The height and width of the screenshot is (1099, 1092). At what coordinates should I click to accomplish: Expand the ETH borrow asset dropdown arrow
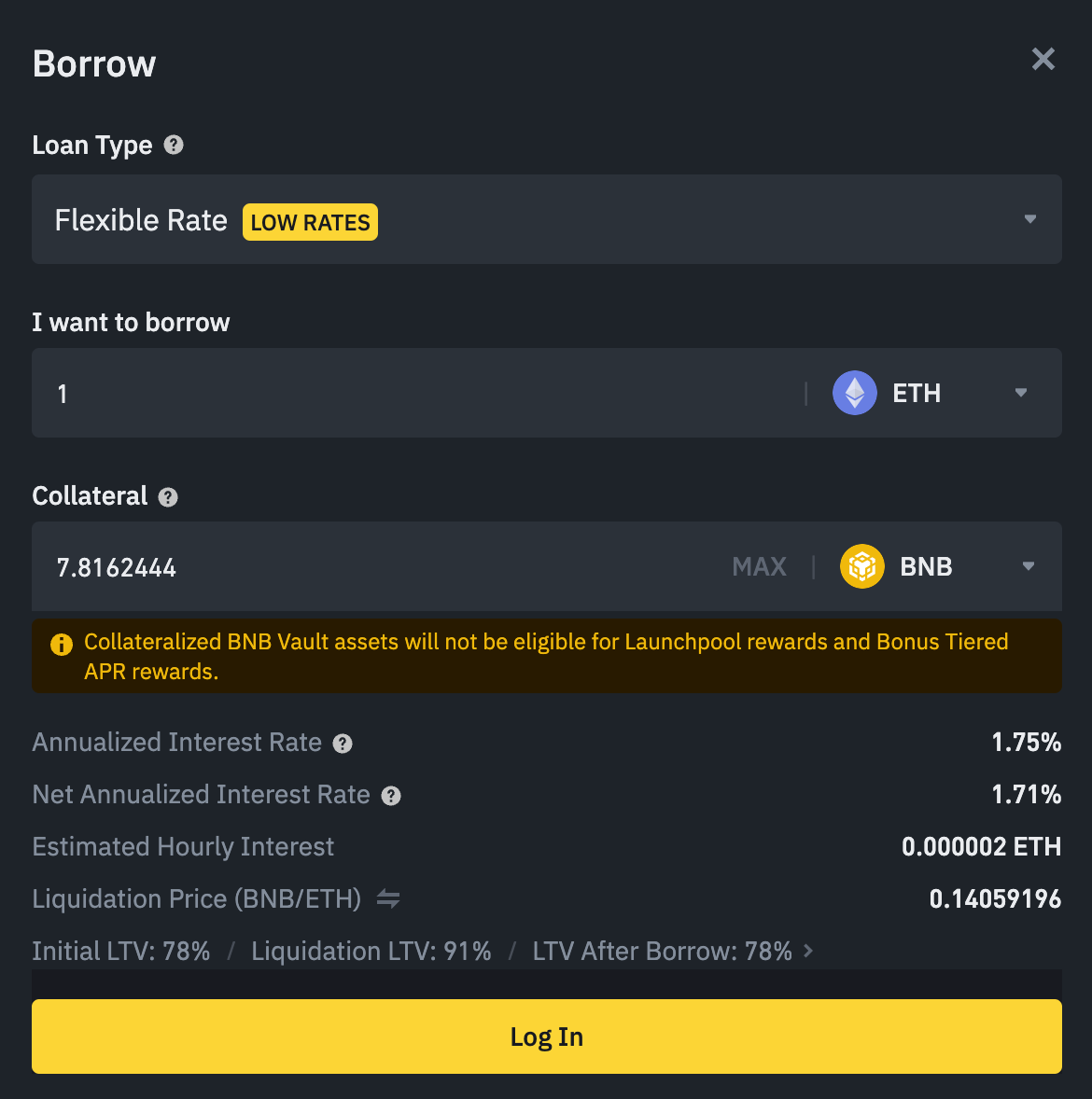tap(1021, 393)
